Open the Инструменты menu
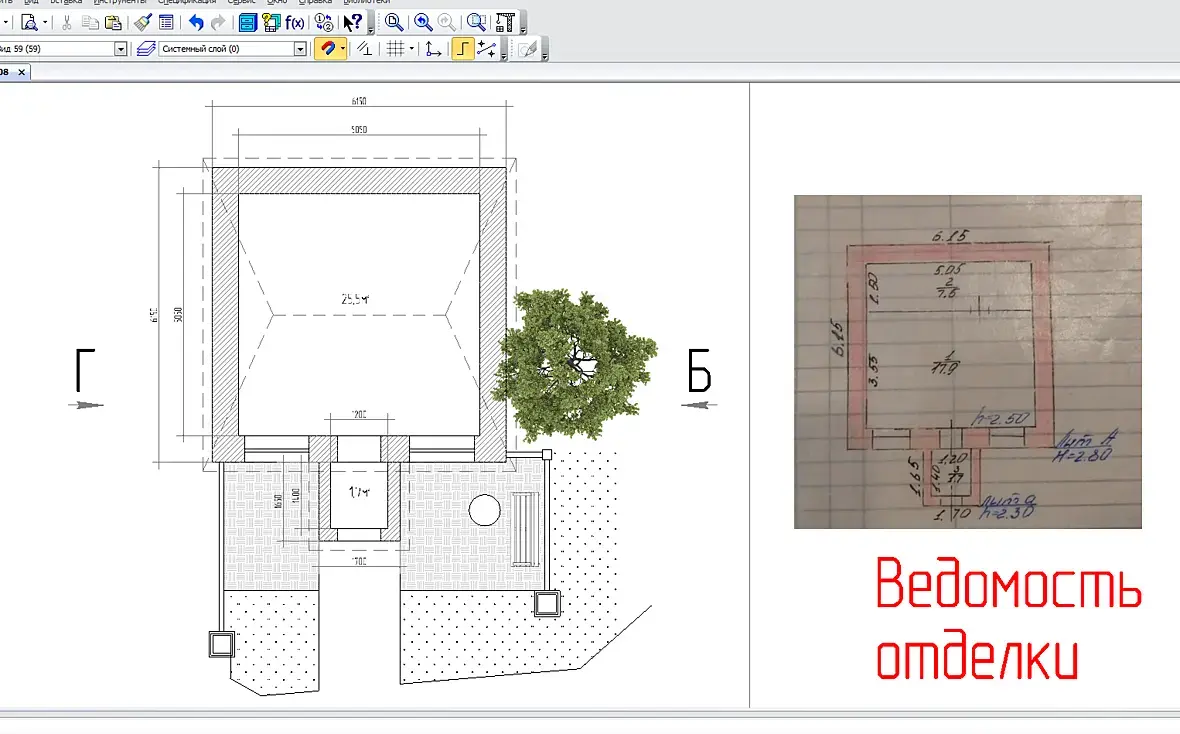The height and width of the screenshot is (734, 1180). (120, 2)
